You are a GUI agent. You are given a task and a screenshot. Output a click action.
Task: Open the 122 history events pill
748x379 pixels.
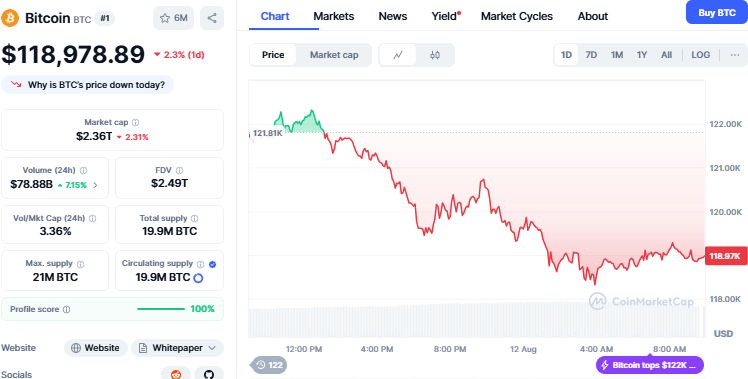click(269, 366)
